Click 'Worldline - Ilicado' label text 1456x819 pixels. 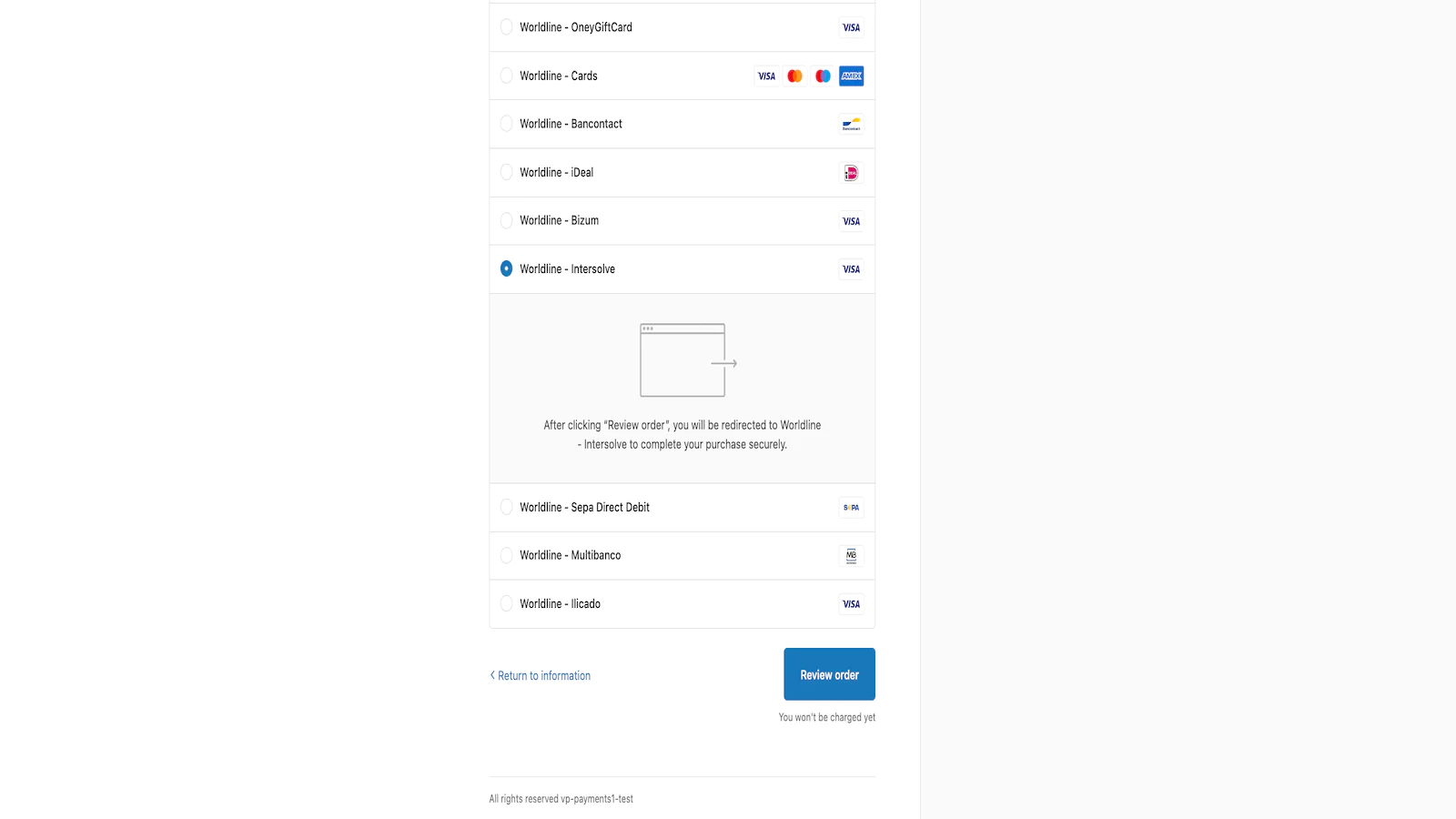(x=560, y=603)
